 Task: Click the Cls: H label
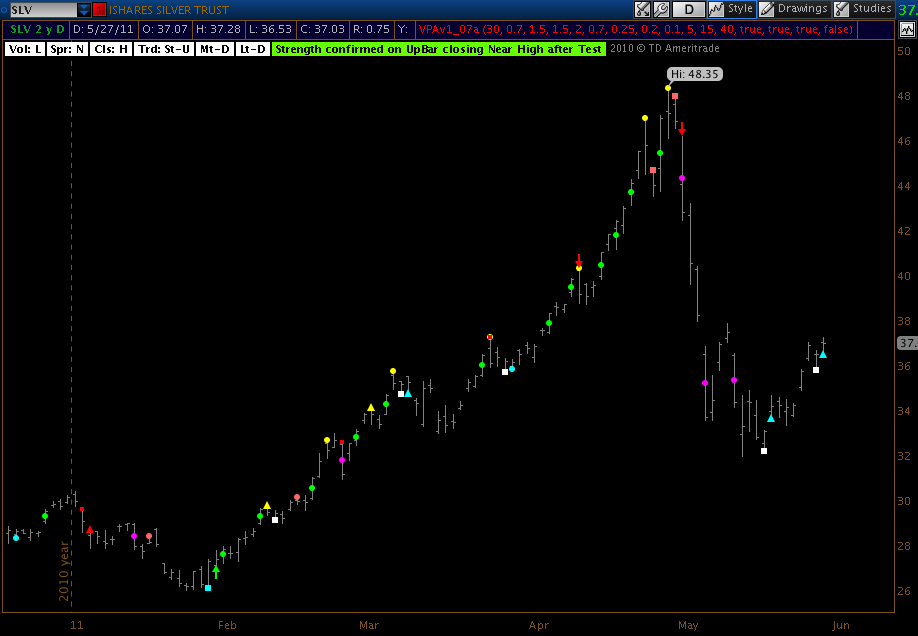pos(111,49)
